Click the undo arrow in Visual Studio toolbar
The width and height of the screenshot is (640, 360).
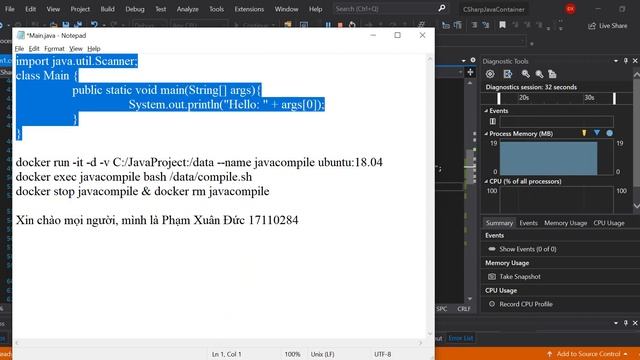click(x=94, y=25)
